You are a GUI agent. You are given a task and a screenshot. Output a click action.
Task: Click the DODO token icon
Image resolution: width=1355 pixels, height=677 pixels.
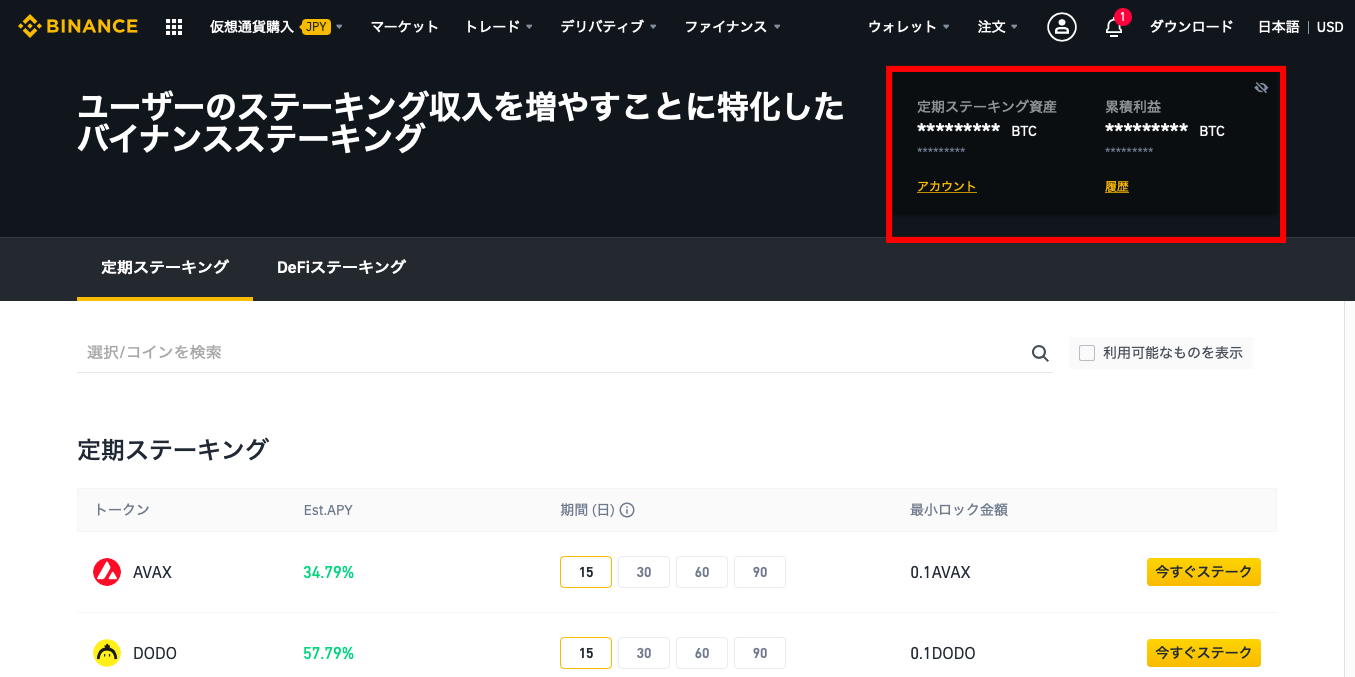[x=107, y=653]
